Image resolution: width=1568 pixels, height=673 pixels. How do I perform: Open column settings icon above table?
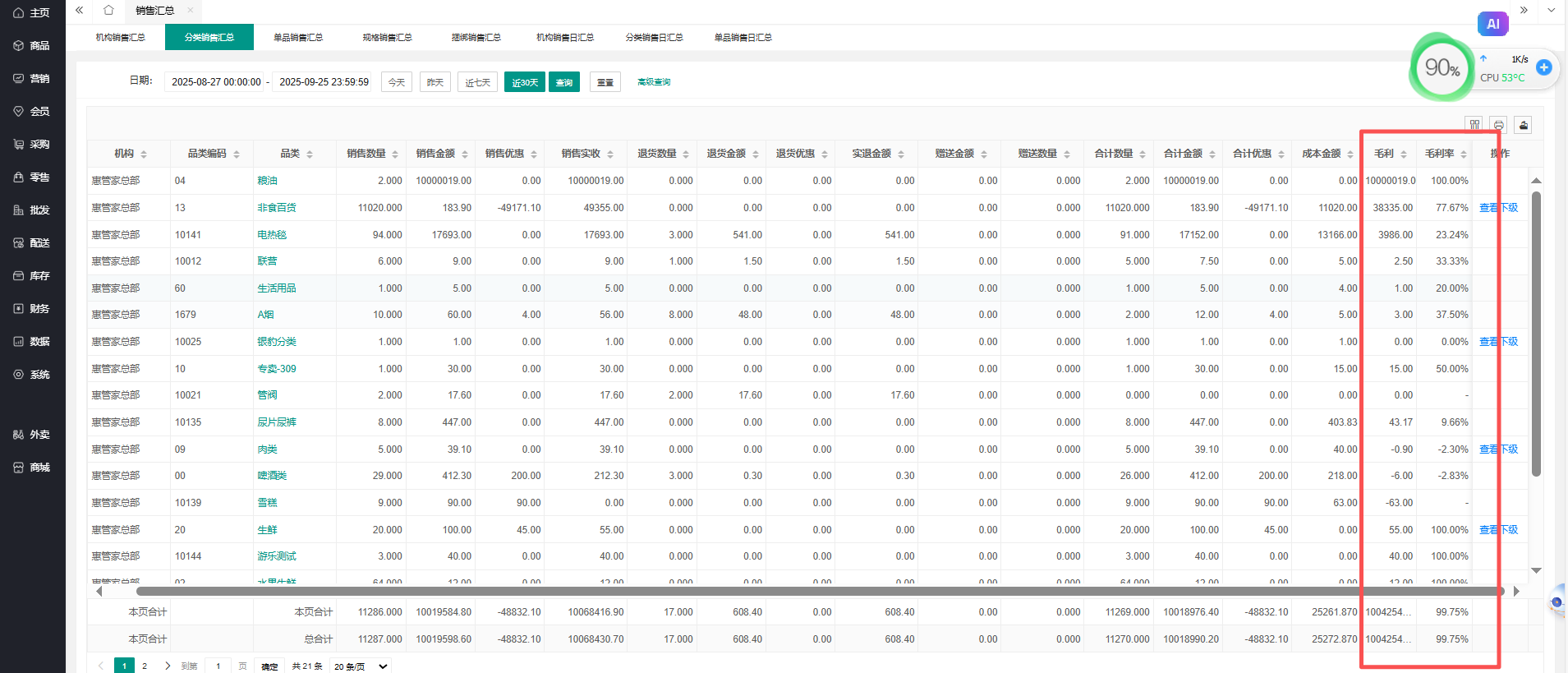(1475, 125)
